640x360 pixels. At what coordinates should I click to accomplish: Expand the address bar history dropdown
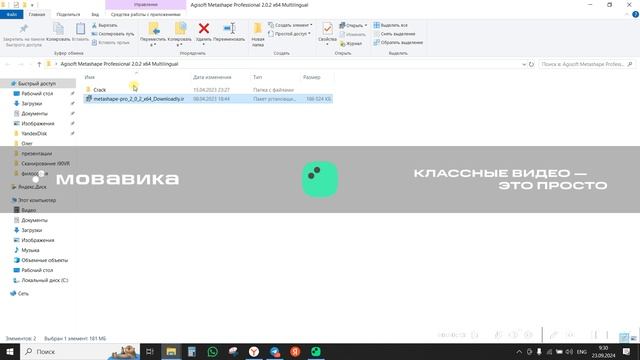click(x=524, y=64)
